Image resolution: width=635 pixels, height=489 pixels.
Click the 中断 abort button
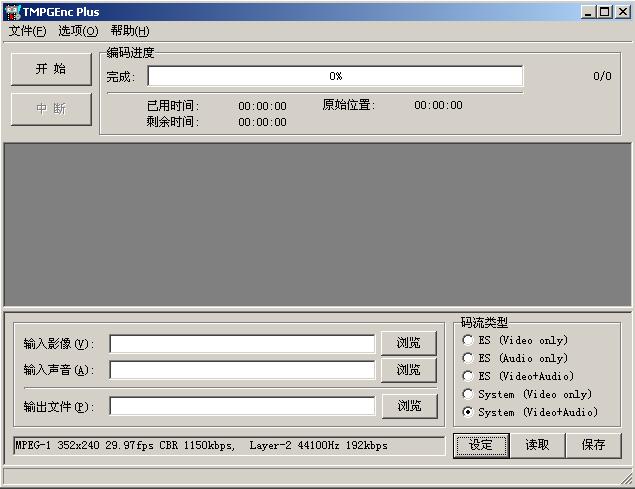(x=51, y=109)
